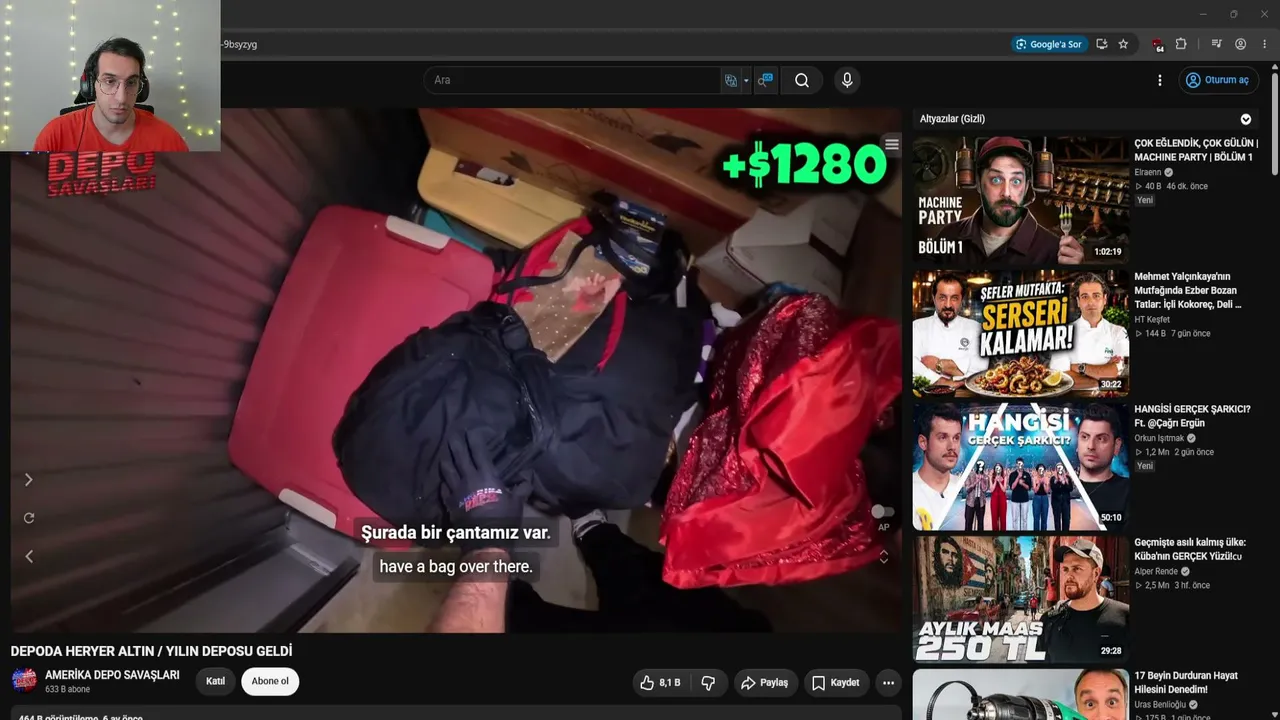1280x720 pixels.
Task: Open 17 Beyin Durduran Hayat Hilesini Denedim title
Action: click(1186, 683)
